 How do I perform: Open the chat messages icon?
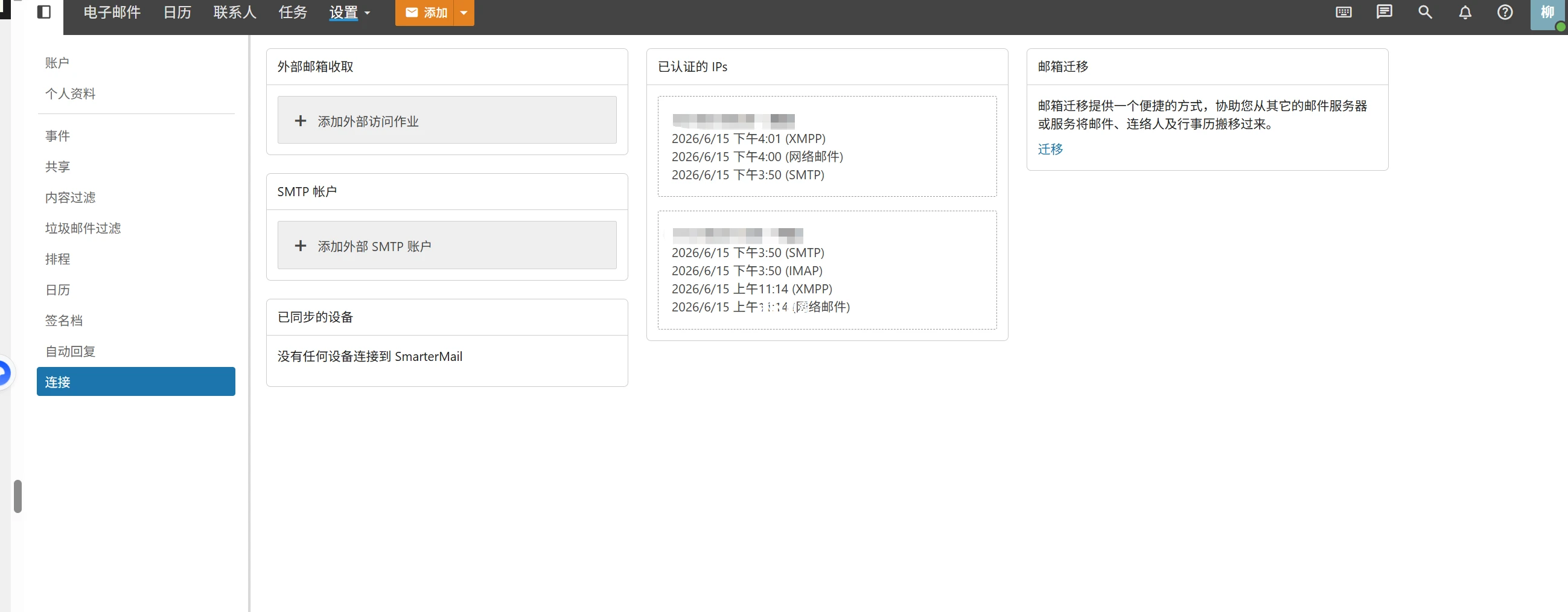tap(1384, 12)
